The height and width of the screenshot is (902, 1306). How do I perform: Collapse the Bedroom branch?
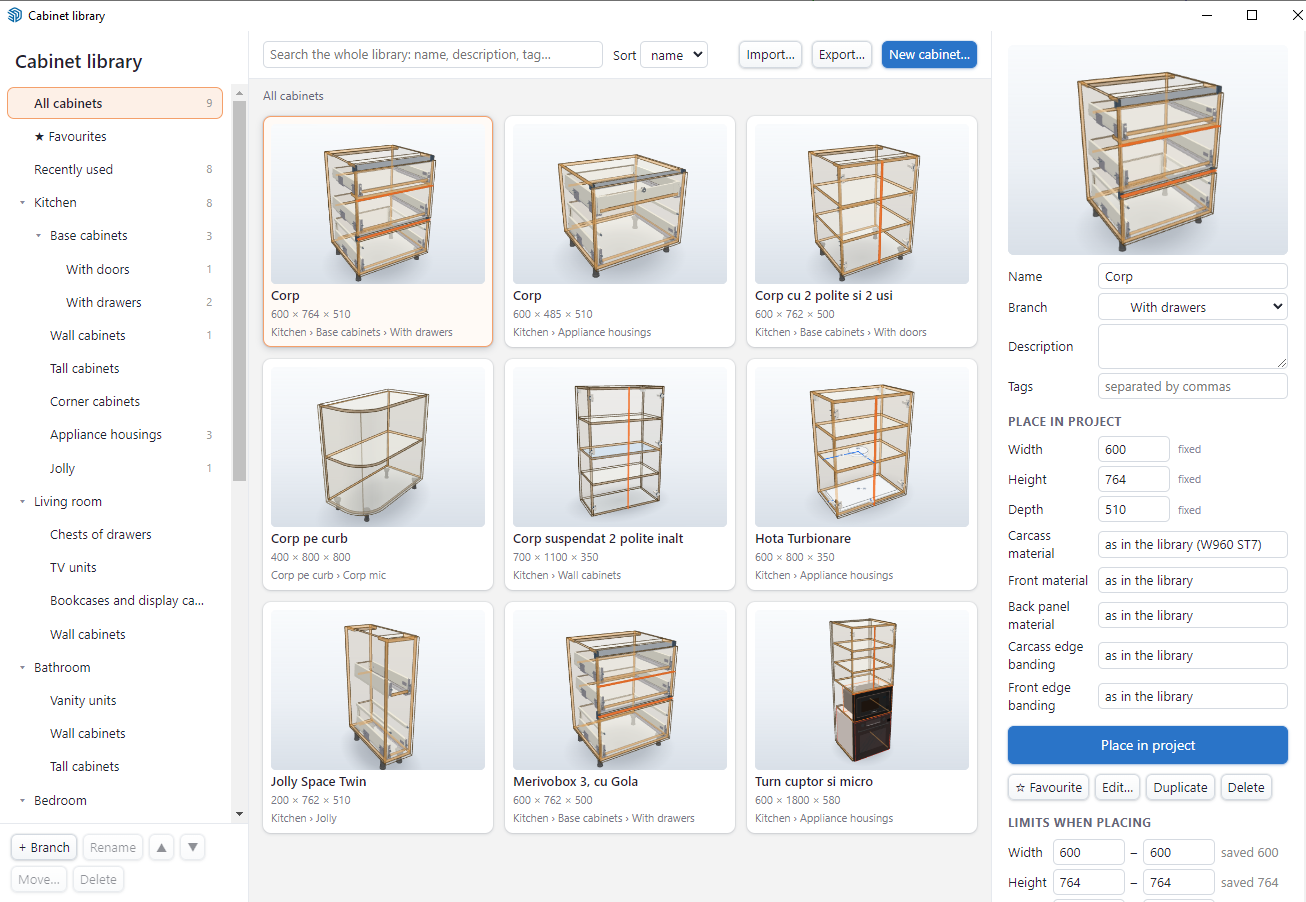pos(22,801)
